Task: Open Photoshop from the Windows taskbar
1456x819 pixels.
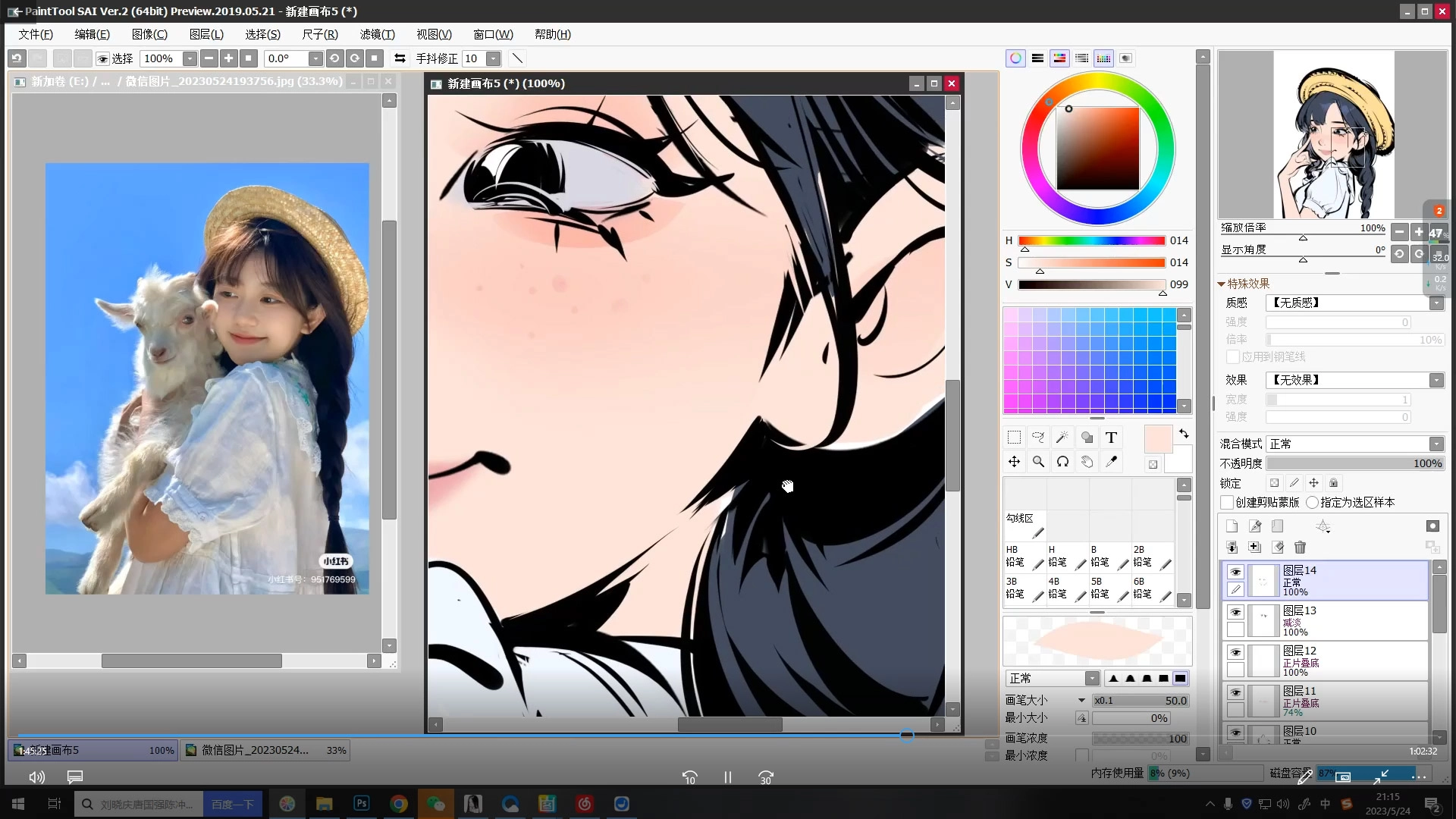Action: [x=362, y=804]
